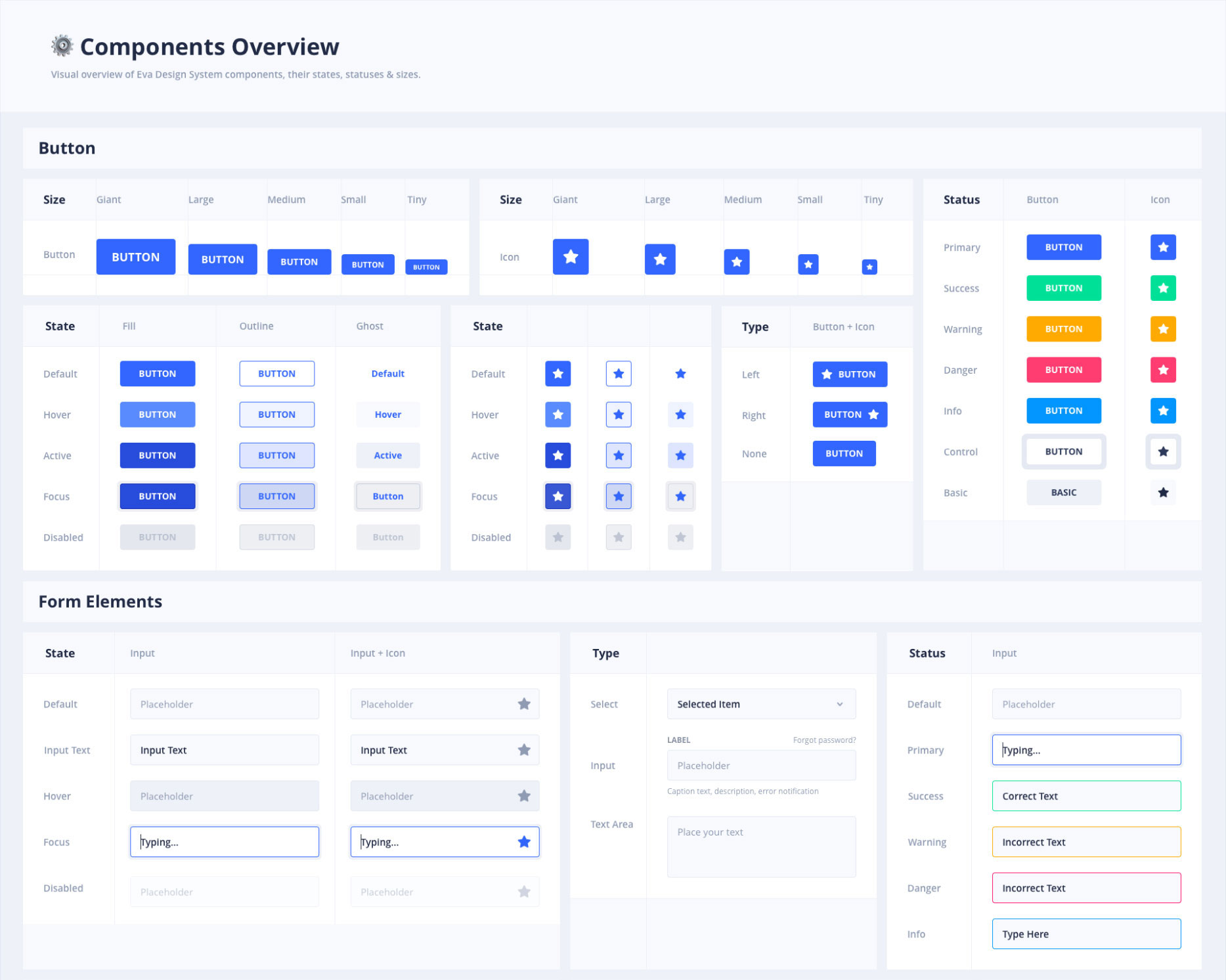1226x980 pixels.
Task: Click the star in Input Text icon field
Action: point(524,750)
